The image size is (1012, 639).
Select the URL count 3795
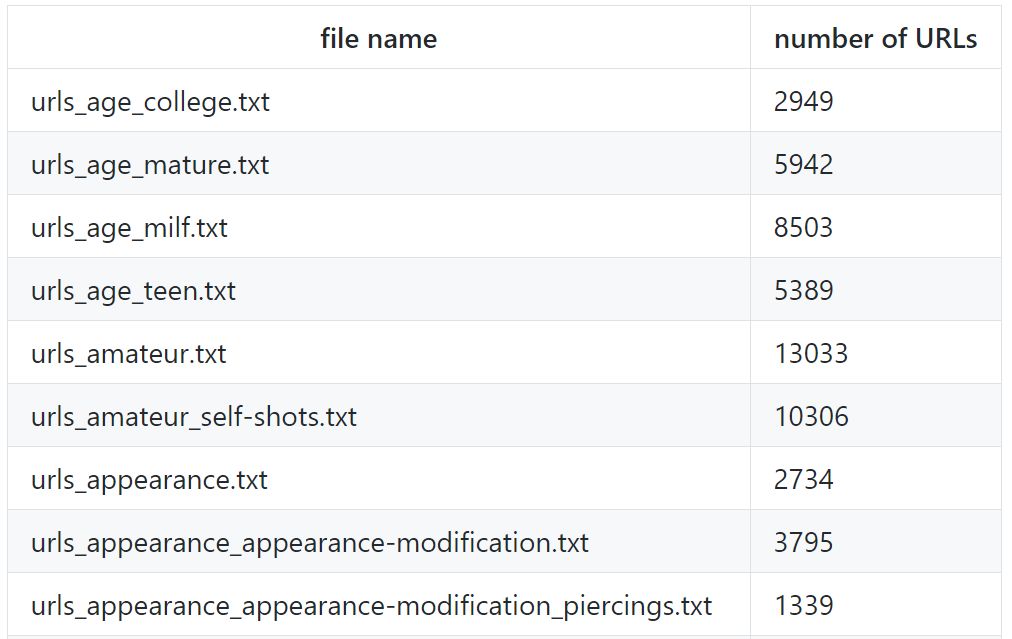803,543
